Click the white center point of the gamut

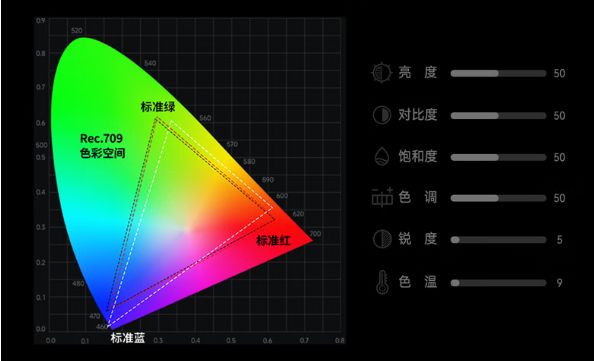[x=187, y=229]
